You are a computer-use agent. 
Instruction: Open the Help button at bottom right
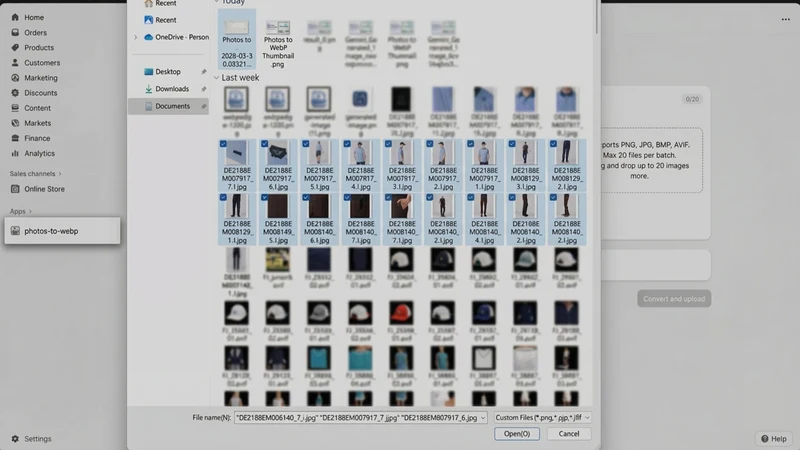tap(773, 439)
